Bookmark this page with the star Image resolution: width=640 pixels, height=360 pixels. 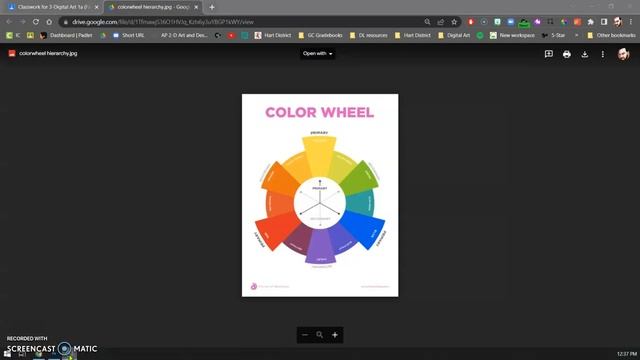[454, 22]
